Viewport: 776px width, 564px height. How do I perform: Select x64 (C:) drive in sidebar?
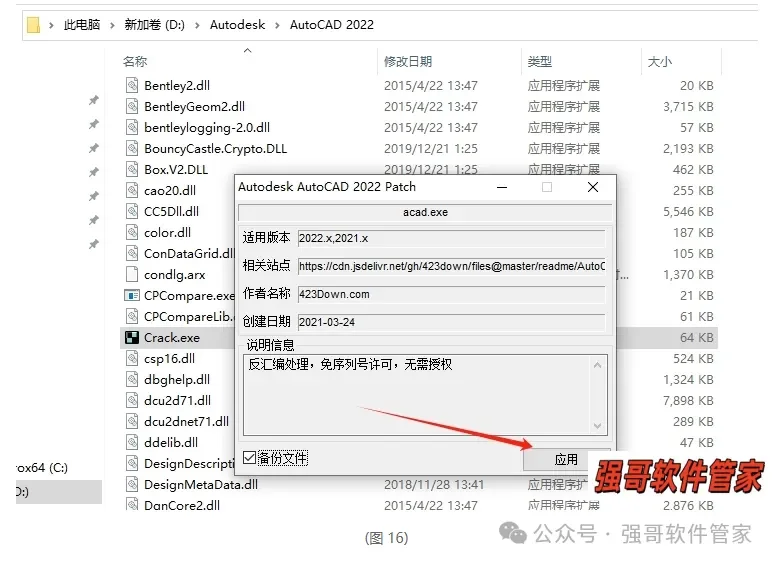click(x=42, y=468)
